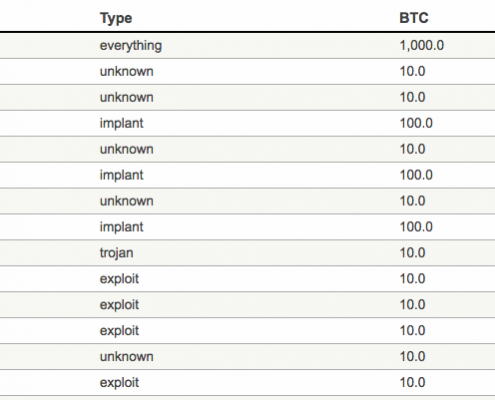Select the unknown cell directly below everything
495x400 pixels.
pos(127,71)
